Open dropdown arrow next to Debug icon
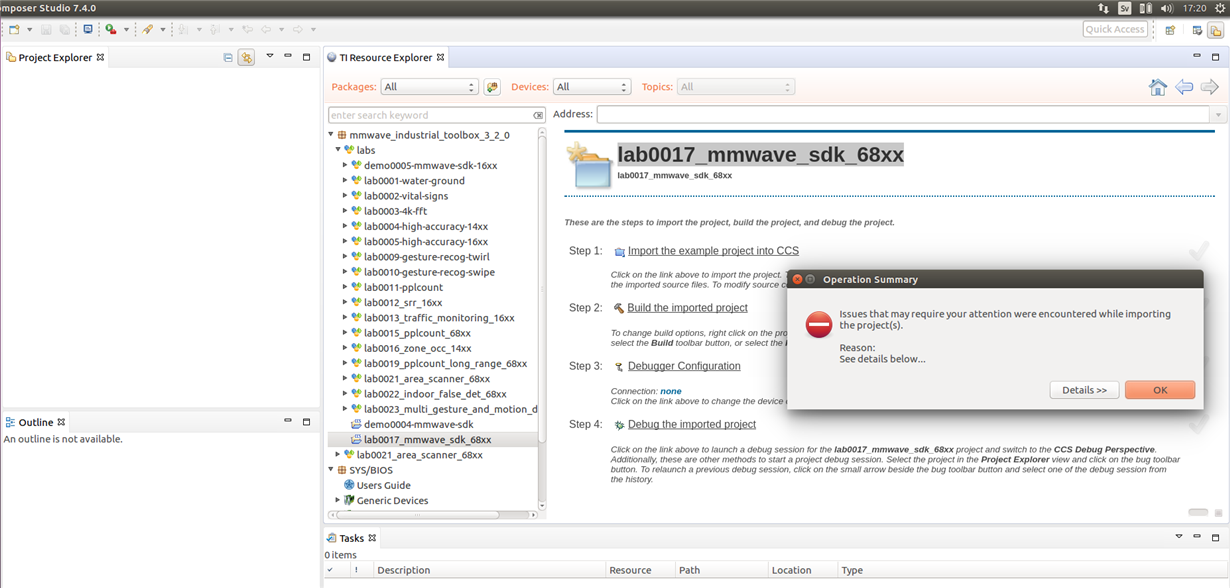This screenshot has height=588, width=1230. (x=126, y=30)
